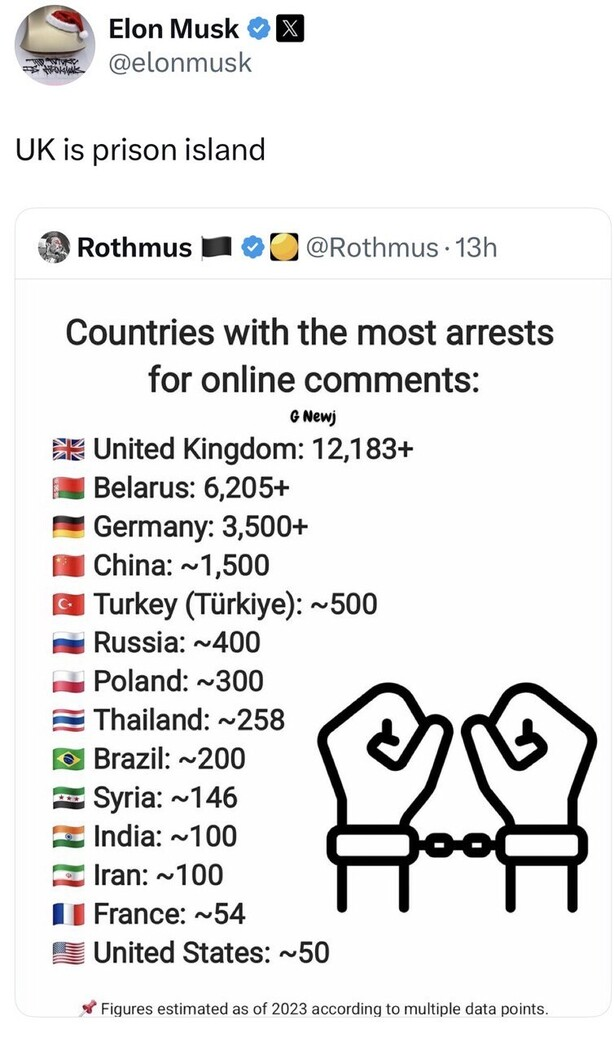Click Rothmus's blue verified checkmark
Screen dimensions: 614x1042
[253, 246]
